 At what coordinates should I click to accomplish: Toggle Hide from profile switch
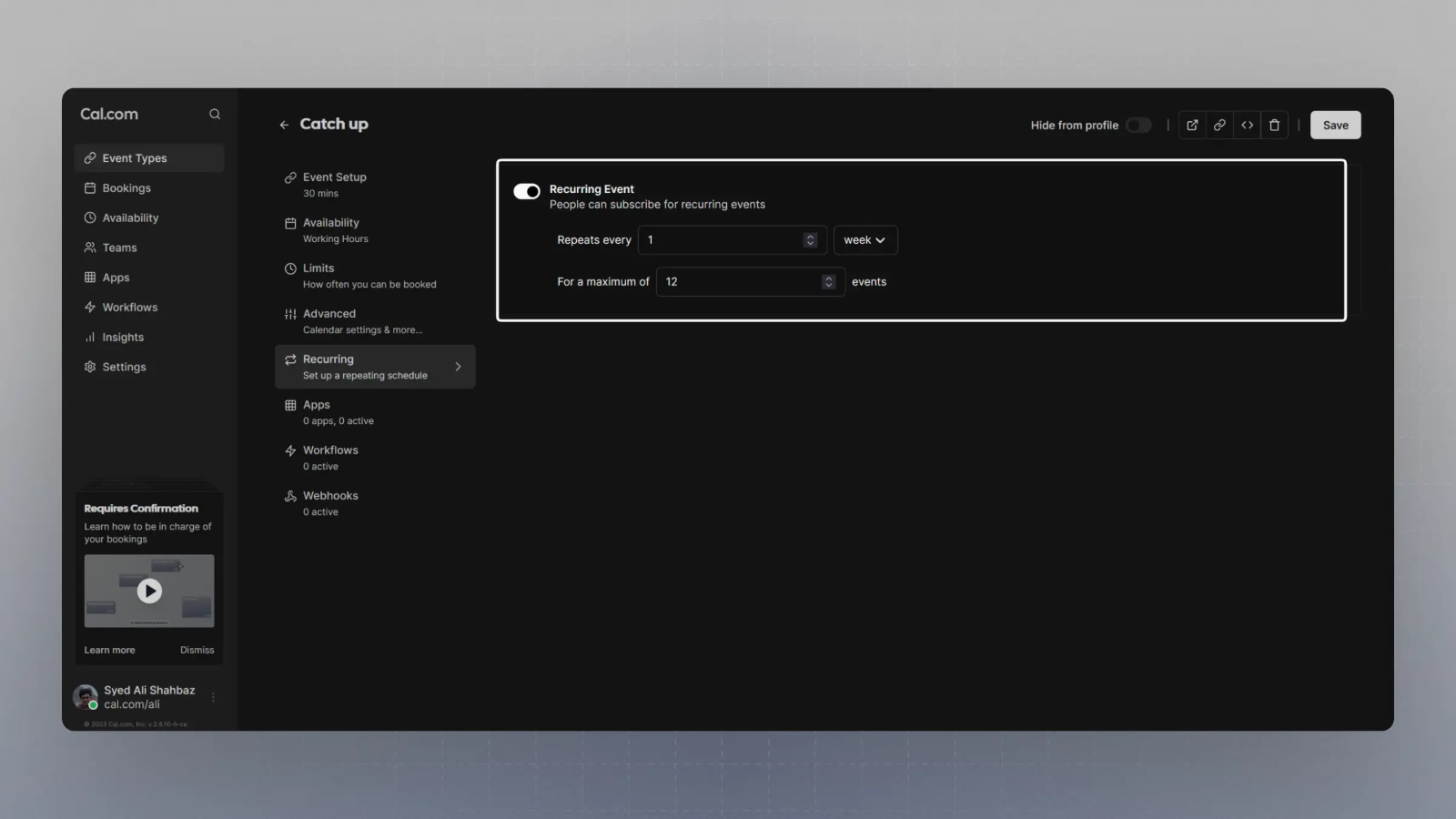1137,126
